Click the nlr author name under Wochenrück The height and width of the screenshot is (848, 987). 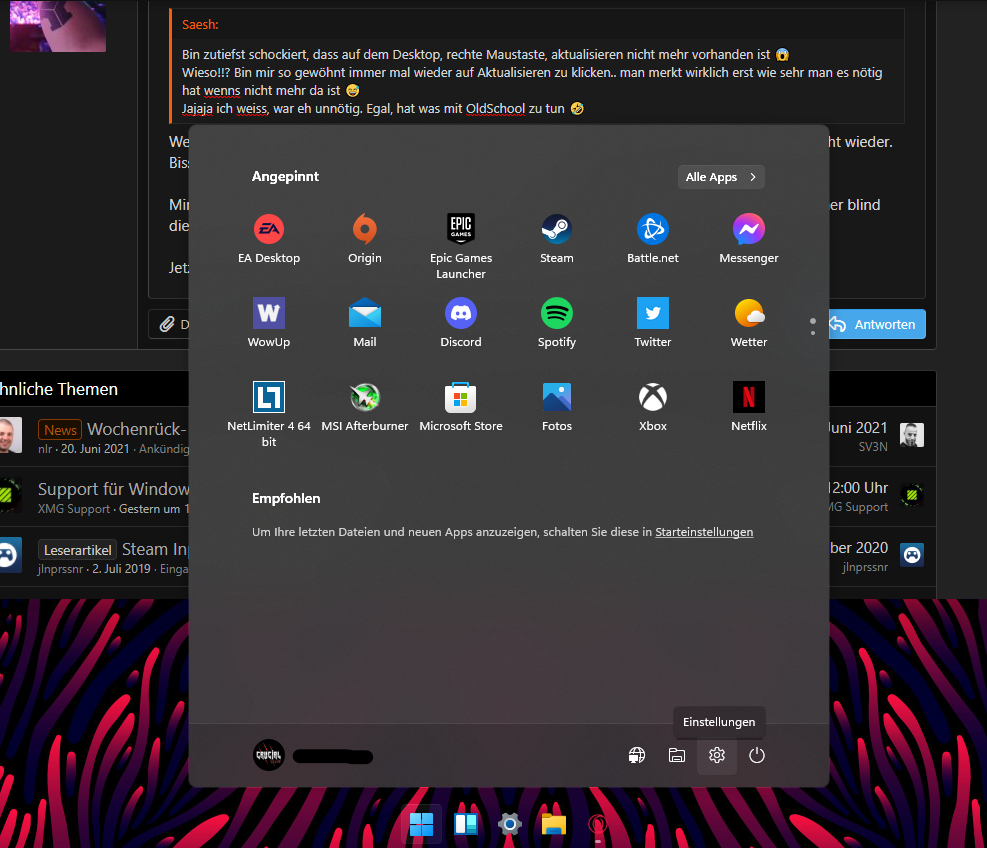45,449
